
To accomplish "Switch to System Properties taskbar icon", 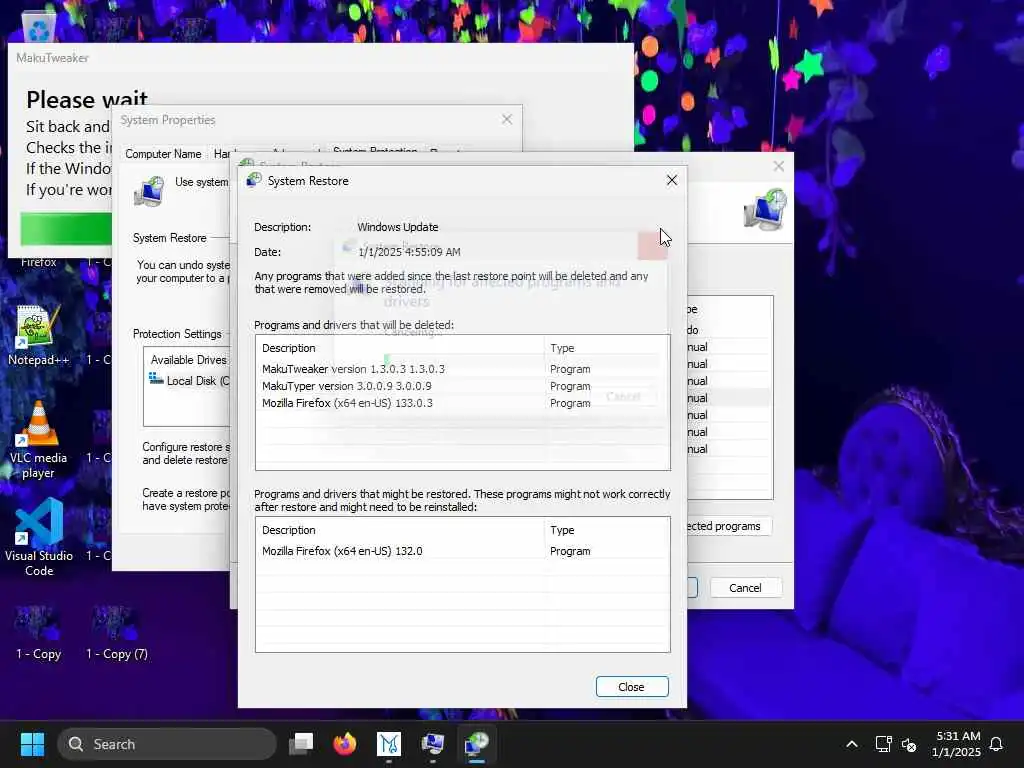I will click(x=432, y=744).
